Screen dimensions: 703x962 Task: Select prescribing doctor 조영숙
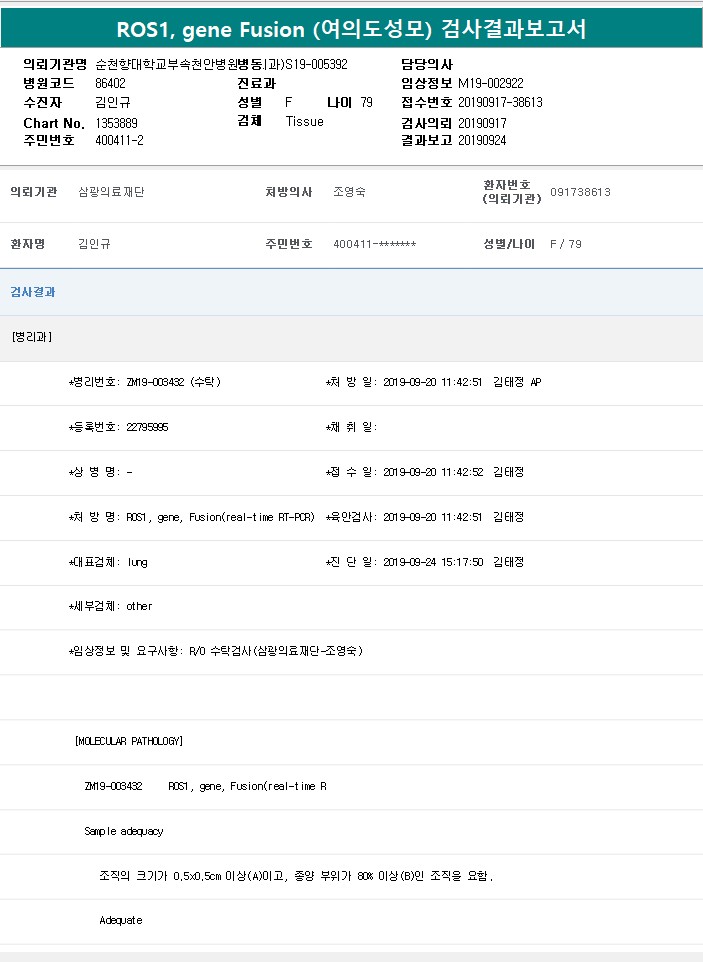(350, 192)
